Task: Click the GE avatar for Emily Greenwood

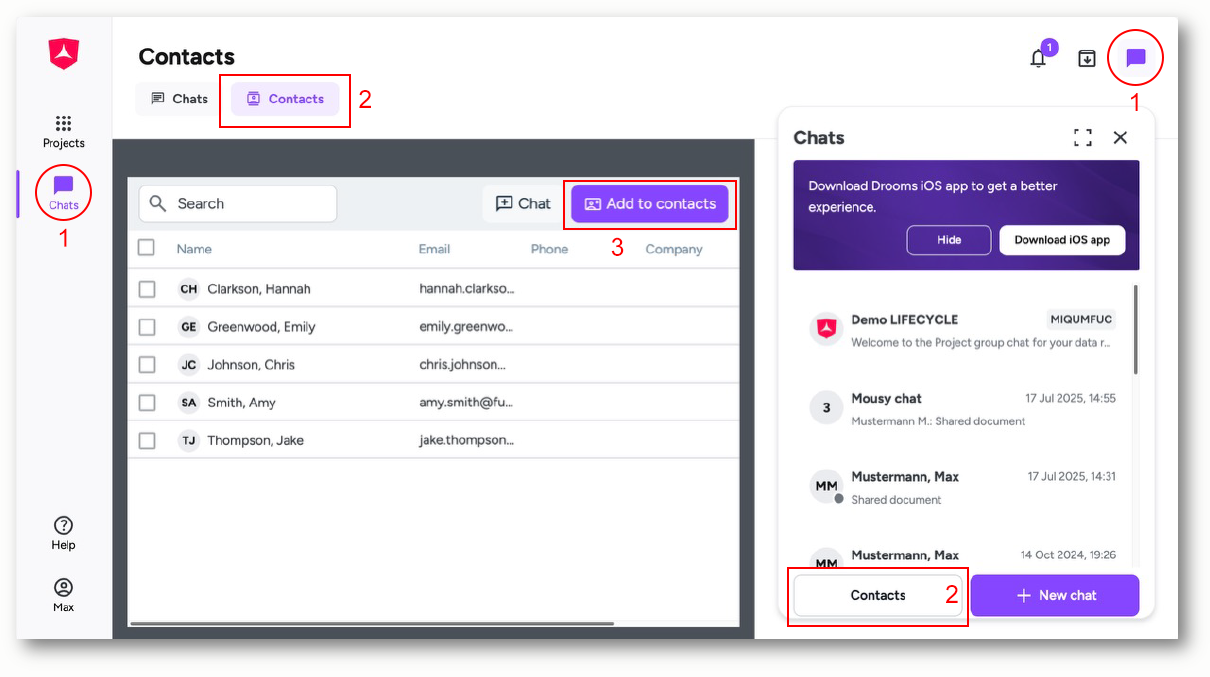Action: click(x=188, y=327)
